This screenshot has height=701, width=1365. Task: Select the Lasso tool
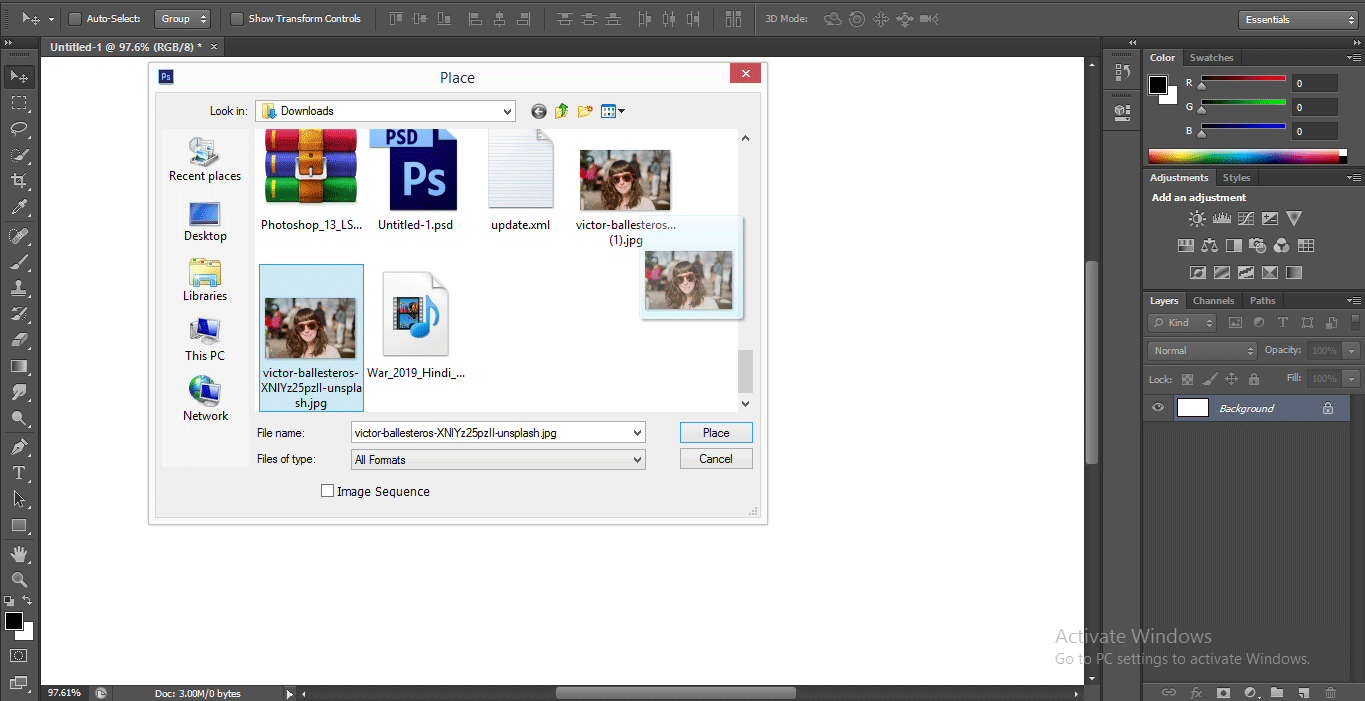point(19,129)
